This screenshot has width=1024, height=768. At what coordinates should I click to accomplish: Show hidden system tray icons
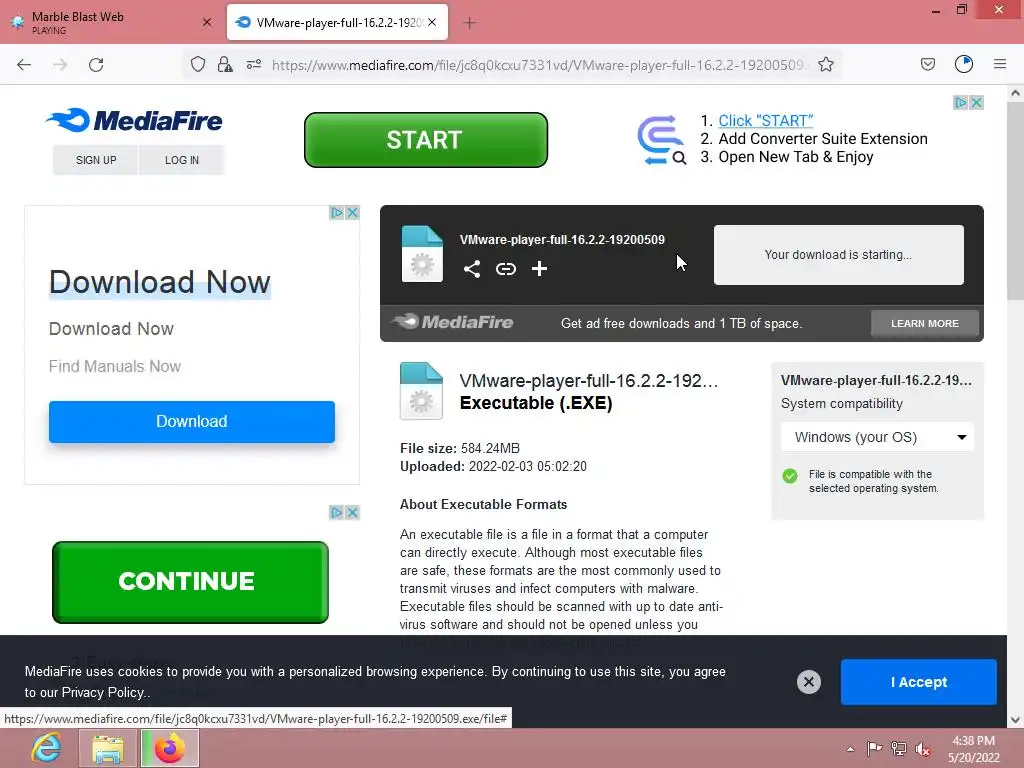850,749
